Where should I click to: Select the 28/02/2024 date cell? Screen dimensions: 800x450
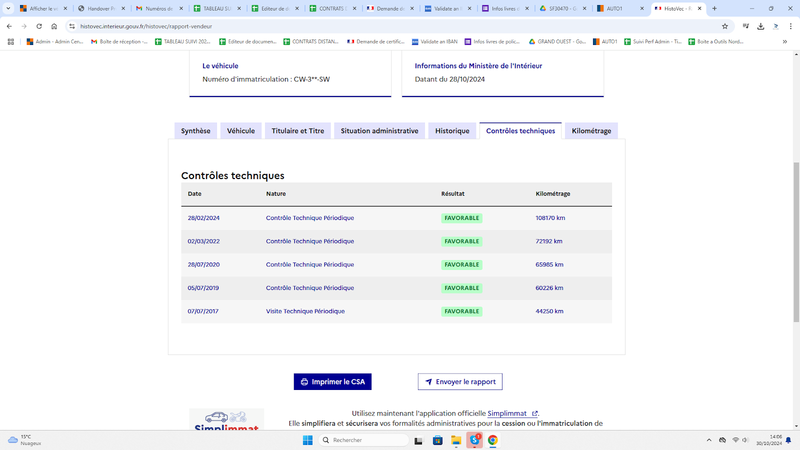tap(204, 218)
